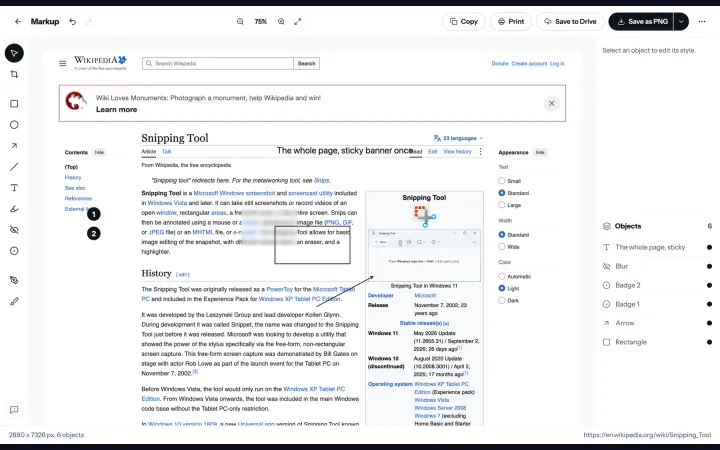The width and height of the screenshot is (720, 450).
Task: Click the Copy button
Action: pos(464,22)
